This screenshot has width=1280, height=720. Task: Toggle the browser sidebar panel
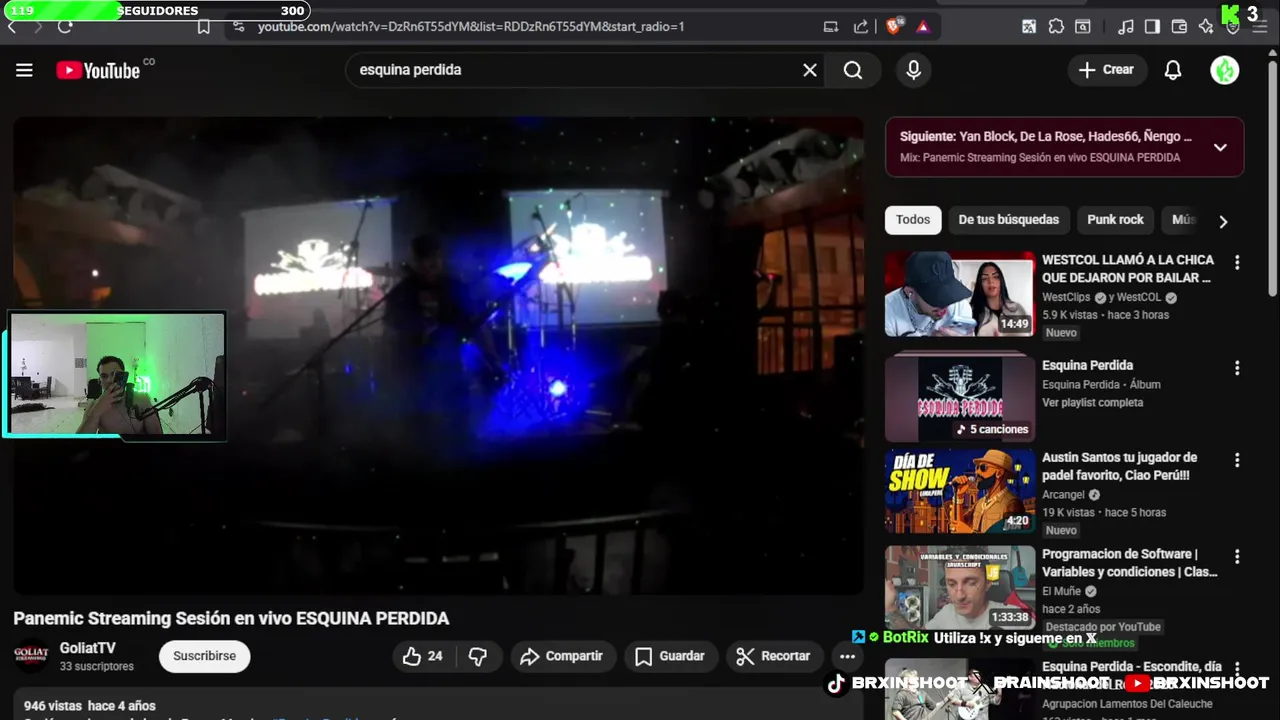(1152, 27)
